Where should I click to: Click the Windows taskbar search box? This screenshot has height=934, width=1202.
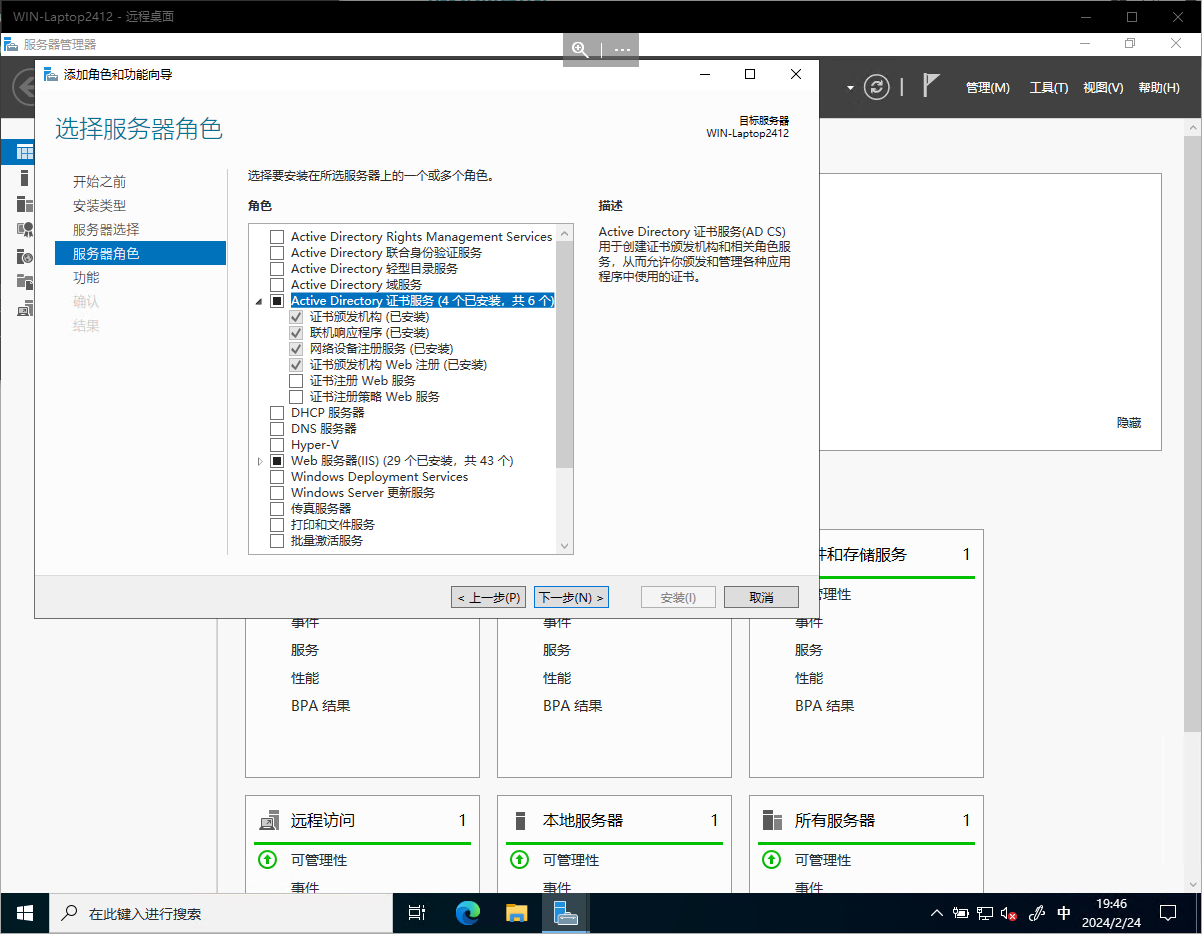(220, 913)
